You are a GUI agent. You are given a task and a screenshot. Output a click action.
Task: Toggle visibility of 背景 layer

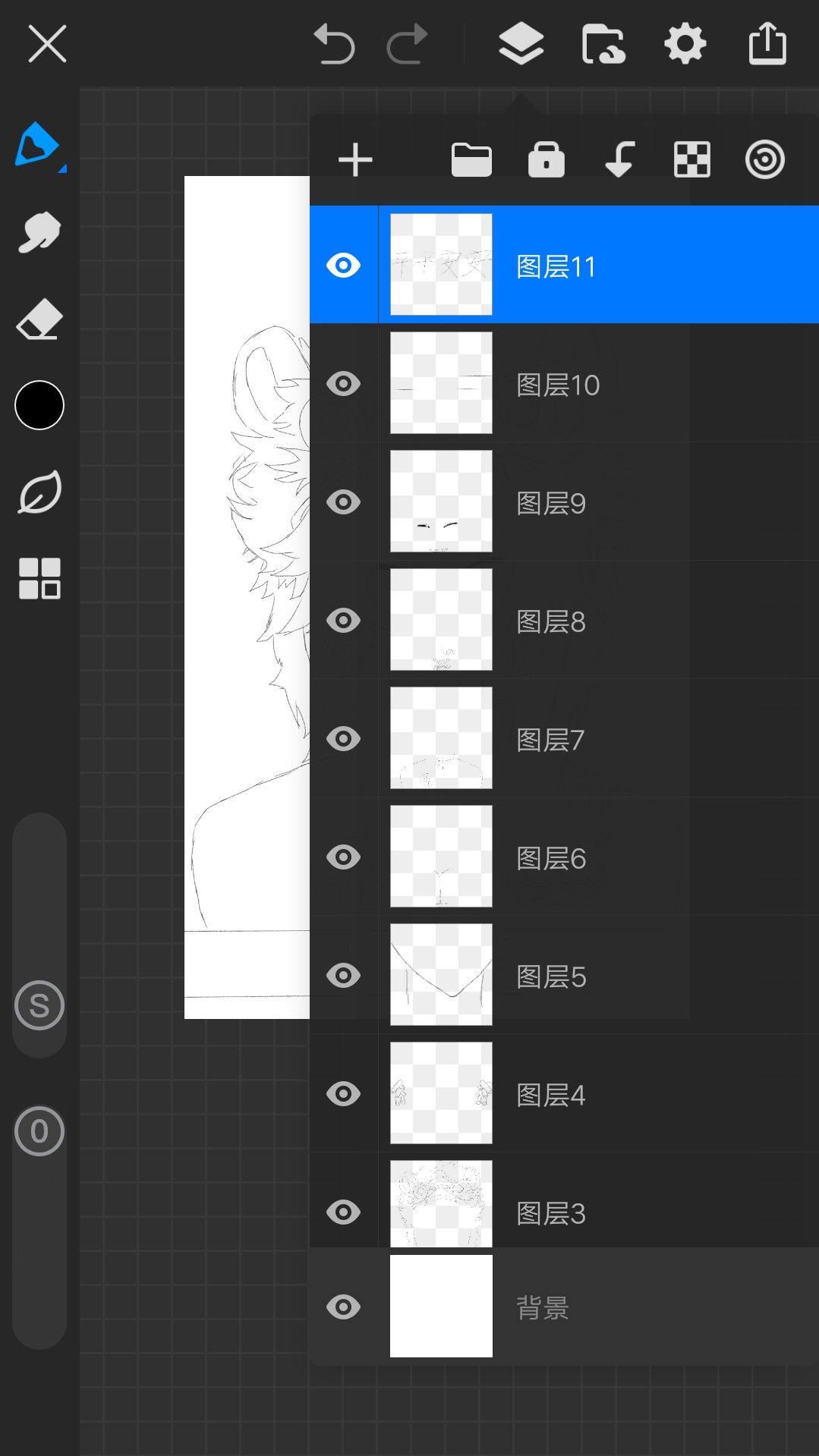pos(343,1307)
